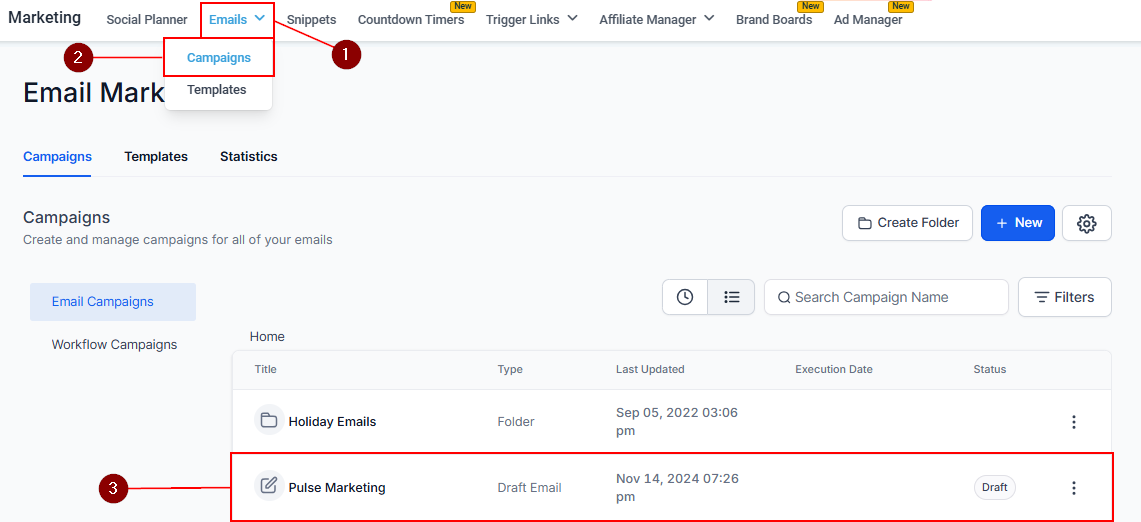Viewport: 1141px width, 522px height.
Task: Click the blue New button
Action: tap(1018, 223)
